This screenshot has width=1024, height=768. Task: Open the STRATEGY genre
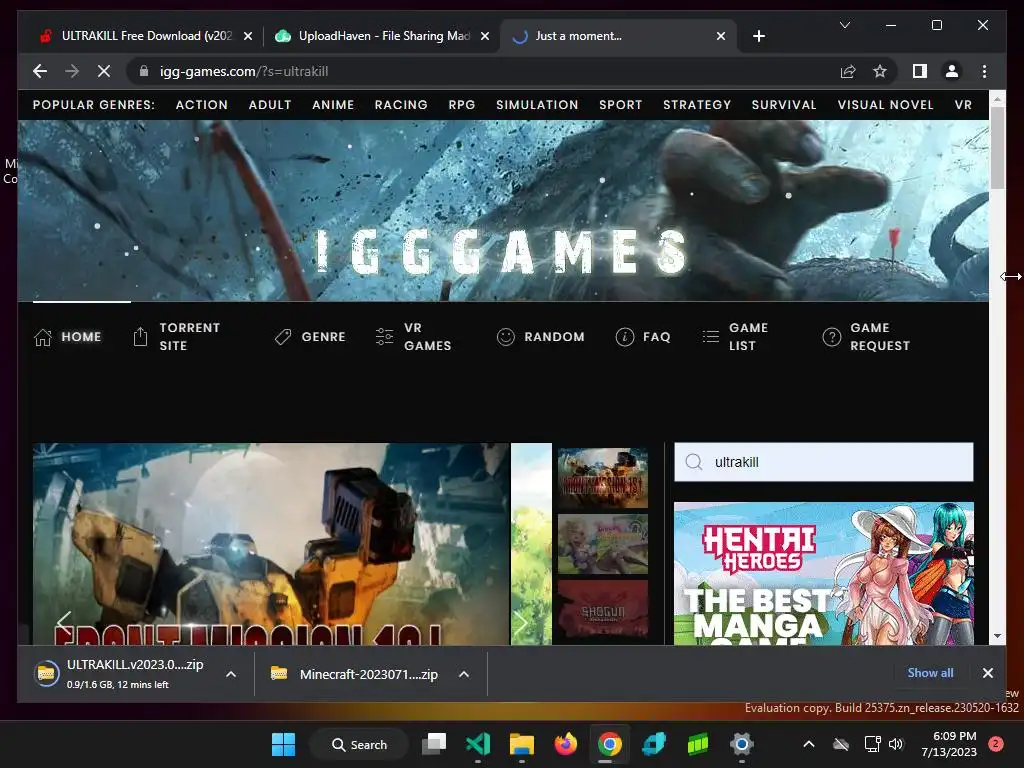697,104
